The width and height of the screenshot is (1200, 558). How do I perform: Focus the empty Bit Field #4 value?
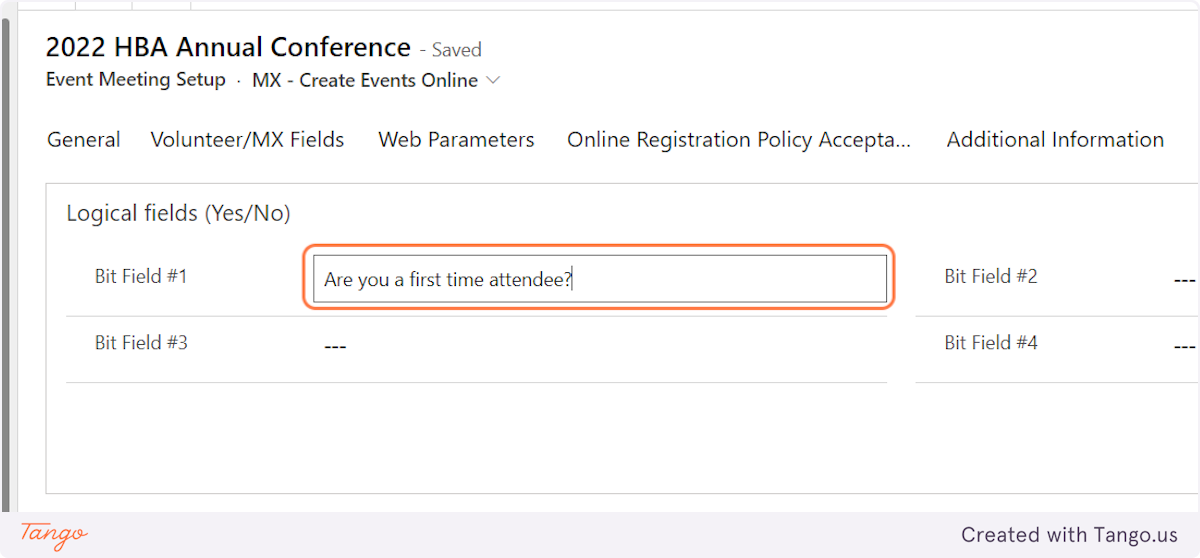pyautogui.click(x=1184, y=346)
